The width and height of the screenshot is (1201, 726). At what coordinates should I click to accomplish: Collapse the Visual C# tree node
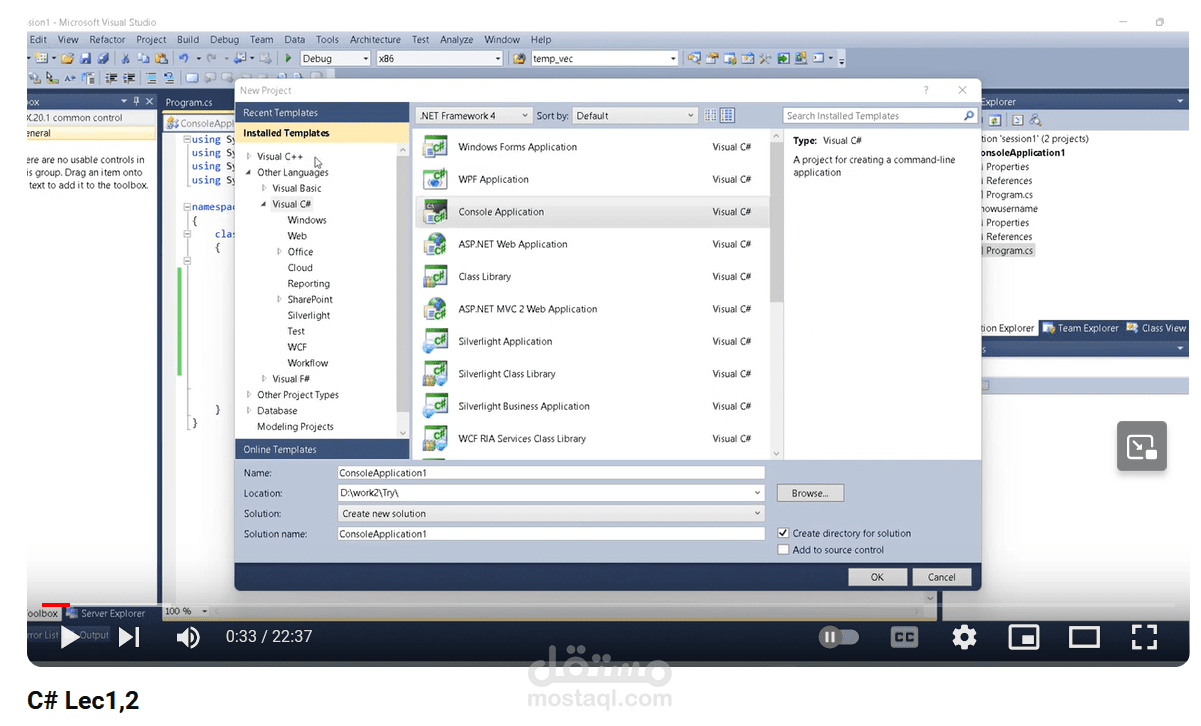pyautogui.click(x=264, y=204)
